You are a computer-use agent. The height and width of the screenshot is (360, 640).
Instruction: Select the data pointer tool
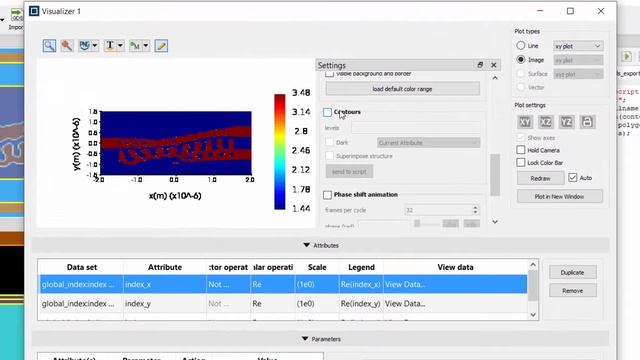pos(67,46)
